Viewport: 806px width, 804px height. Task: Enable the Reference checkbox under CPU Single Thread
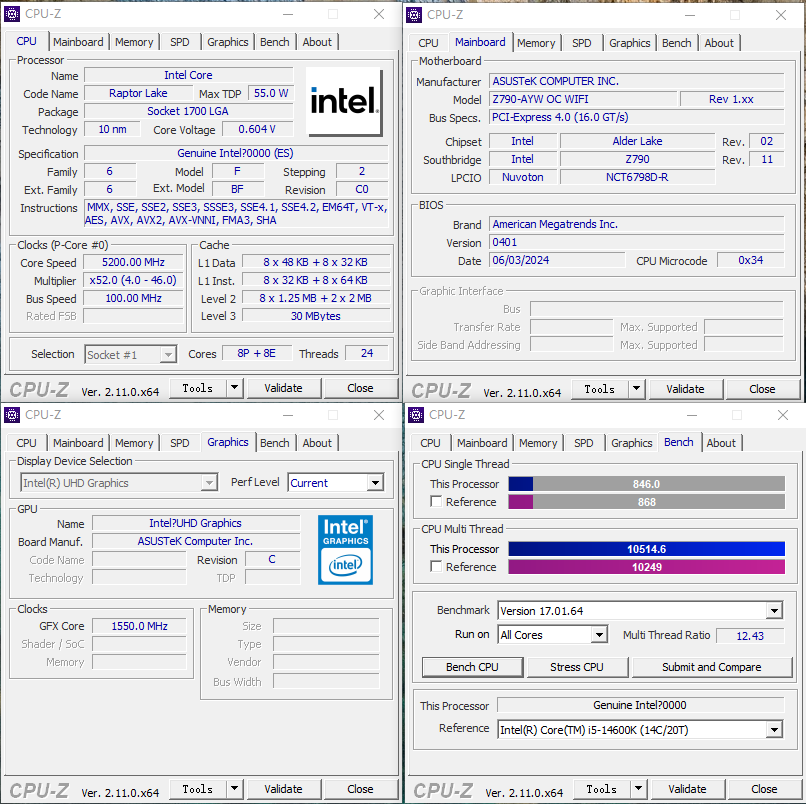point(436,501)
